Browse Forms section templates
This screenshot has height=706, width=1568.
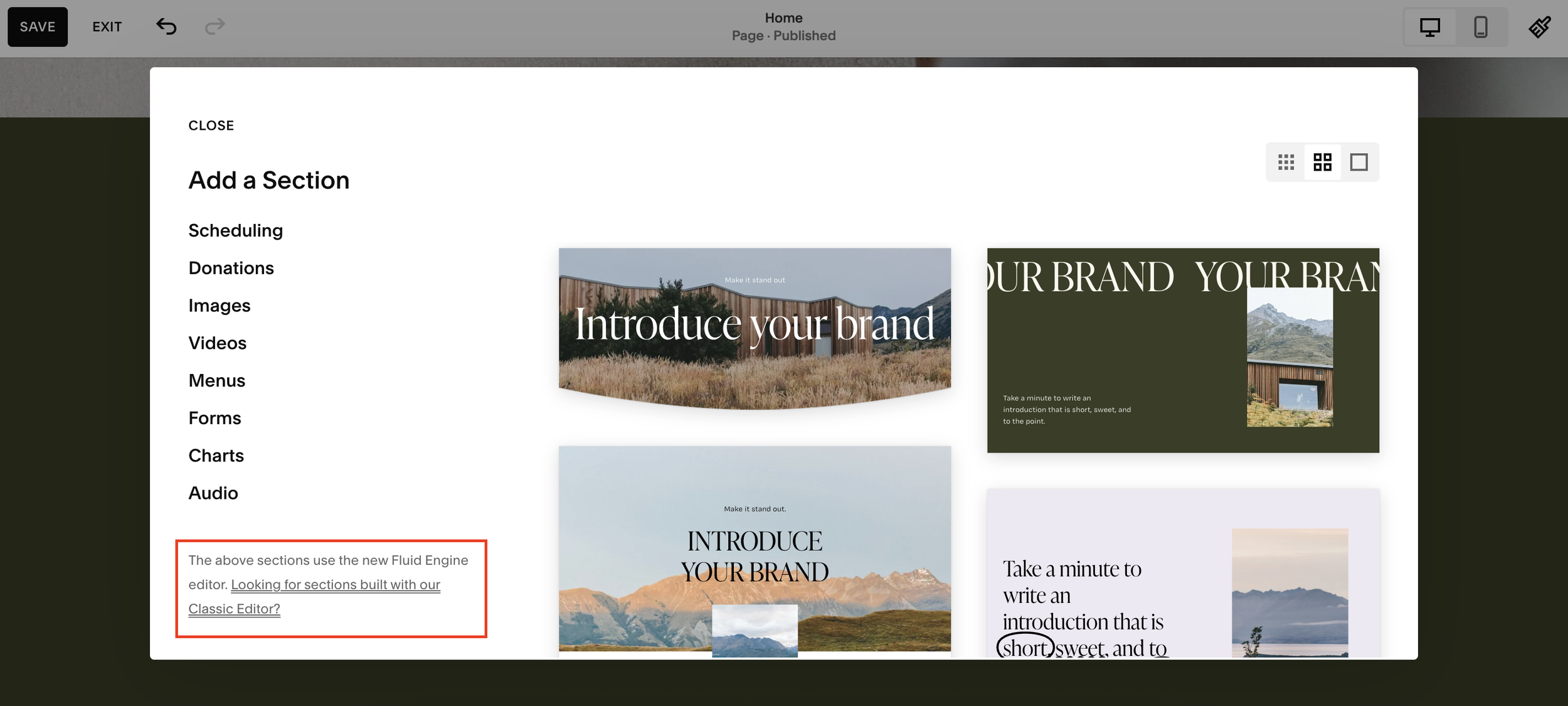[x=215, y=418]
